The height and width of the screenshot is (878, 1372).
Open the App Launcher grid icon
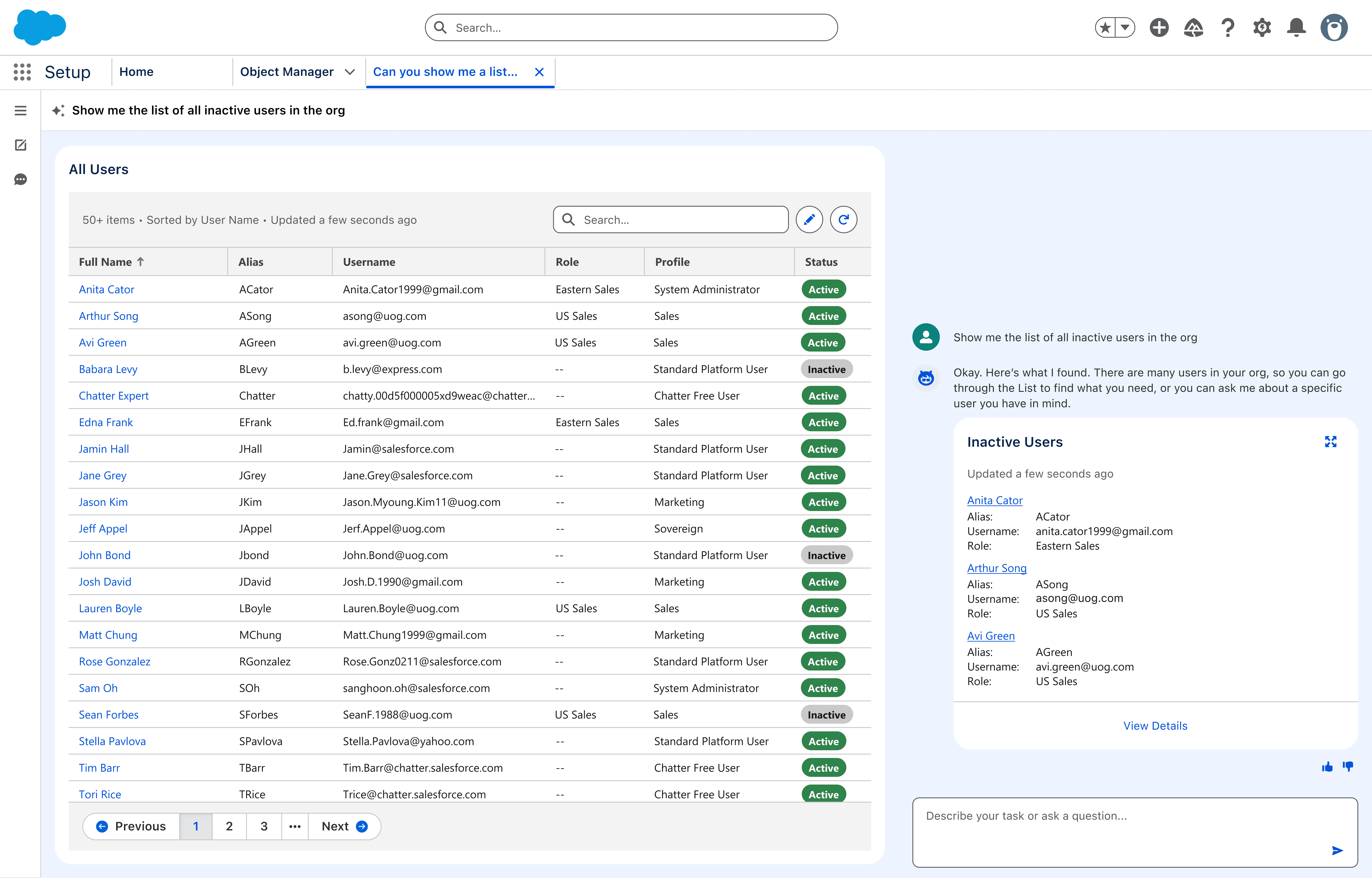coord(22,72)
